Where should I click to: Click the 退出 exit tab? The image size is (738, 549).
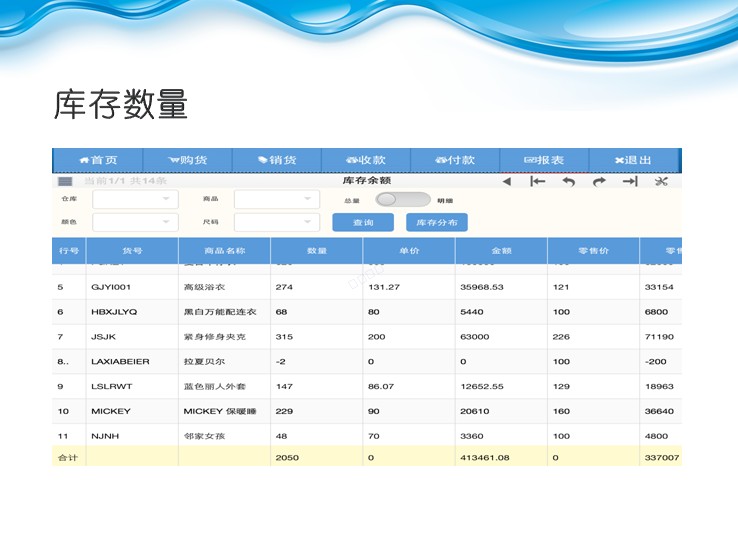pos(634,160)
